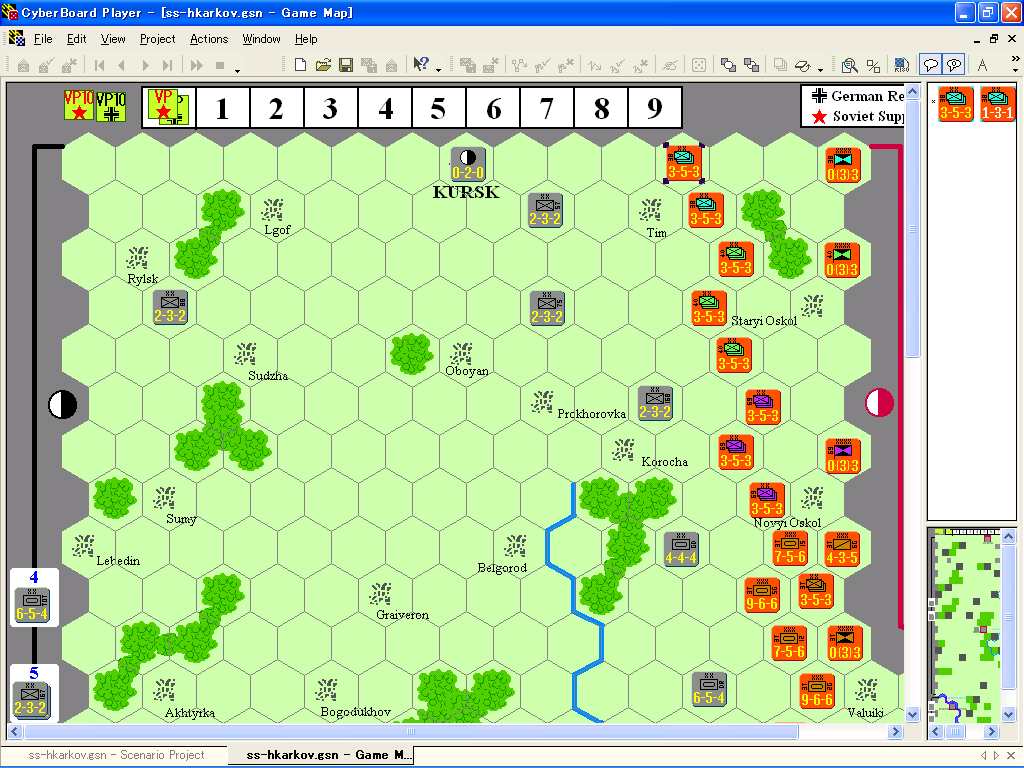Select the 6-5-4 counter under reinforcement box 4
Image resolution: width=1024 pixels, height=768 pixels.
pyautogui.click(x=32, y=606)
